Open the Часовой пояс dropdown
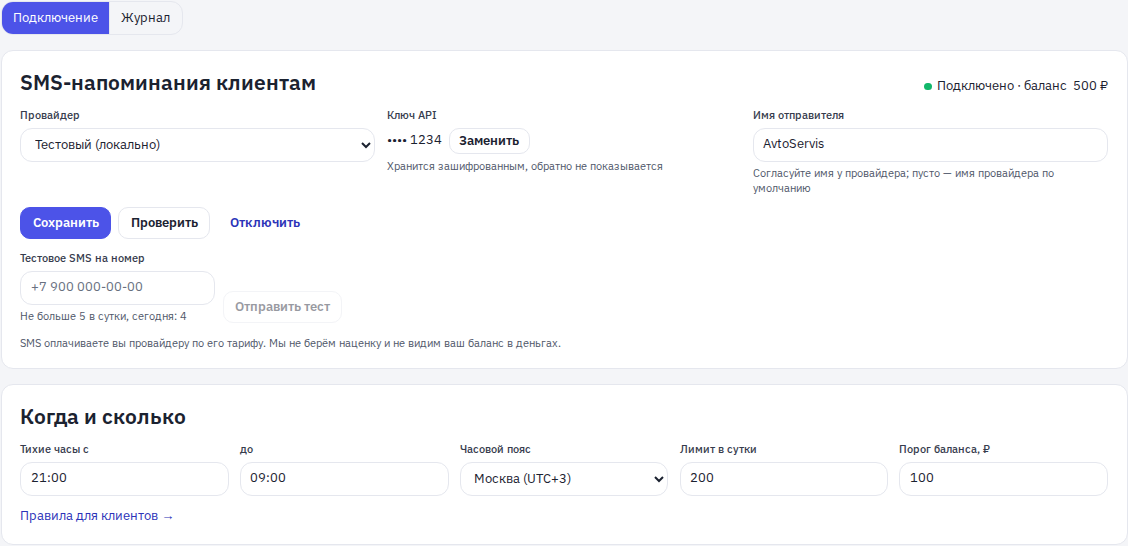This screenshot has width=1128, height=546. [x=564, y=479]
